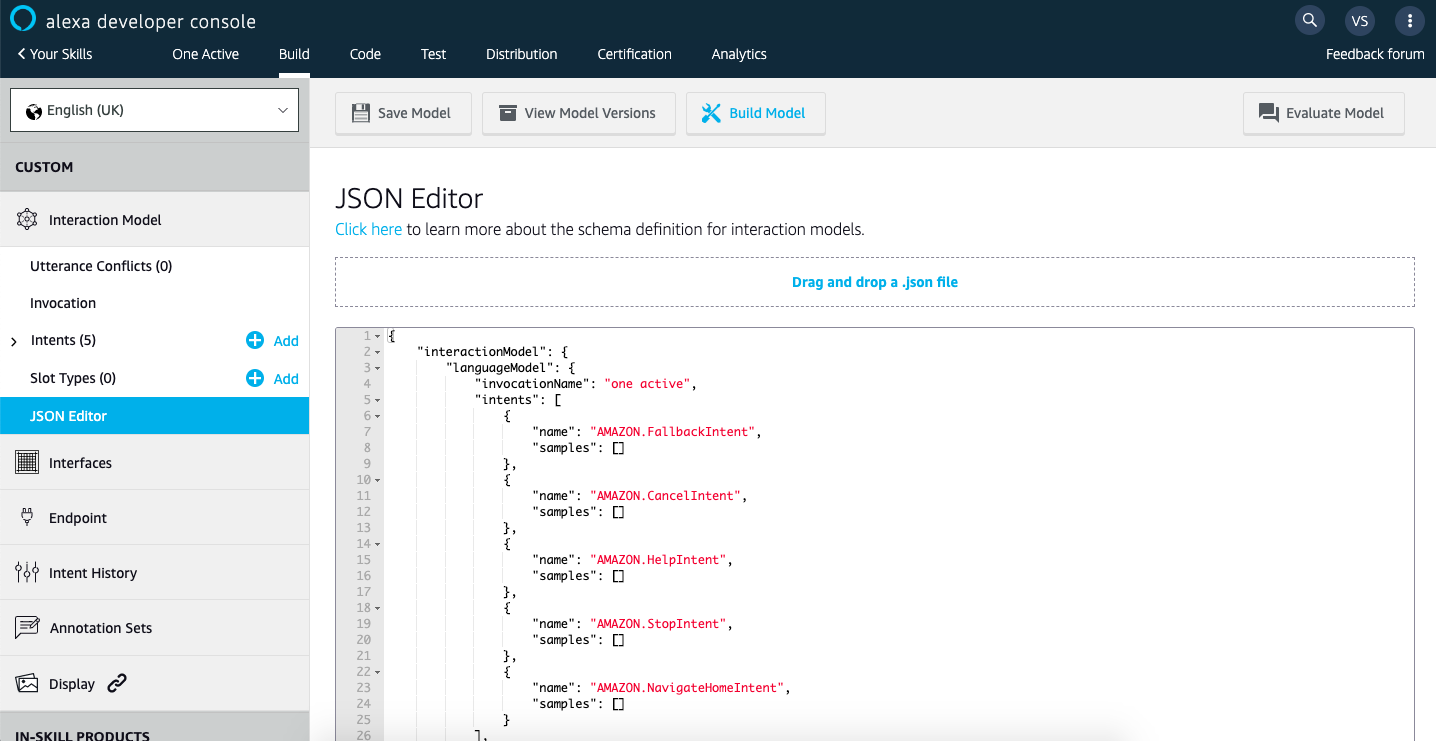This screenshot has width=1436, height=741.
Task: Collapse code fold arrow on line 6
Action: click(377, 416)
